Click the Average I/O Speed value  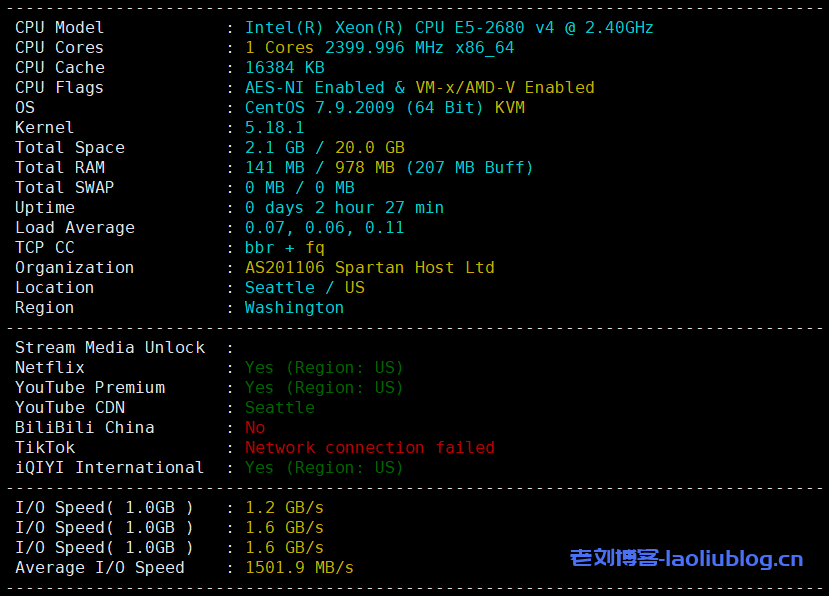299,567
